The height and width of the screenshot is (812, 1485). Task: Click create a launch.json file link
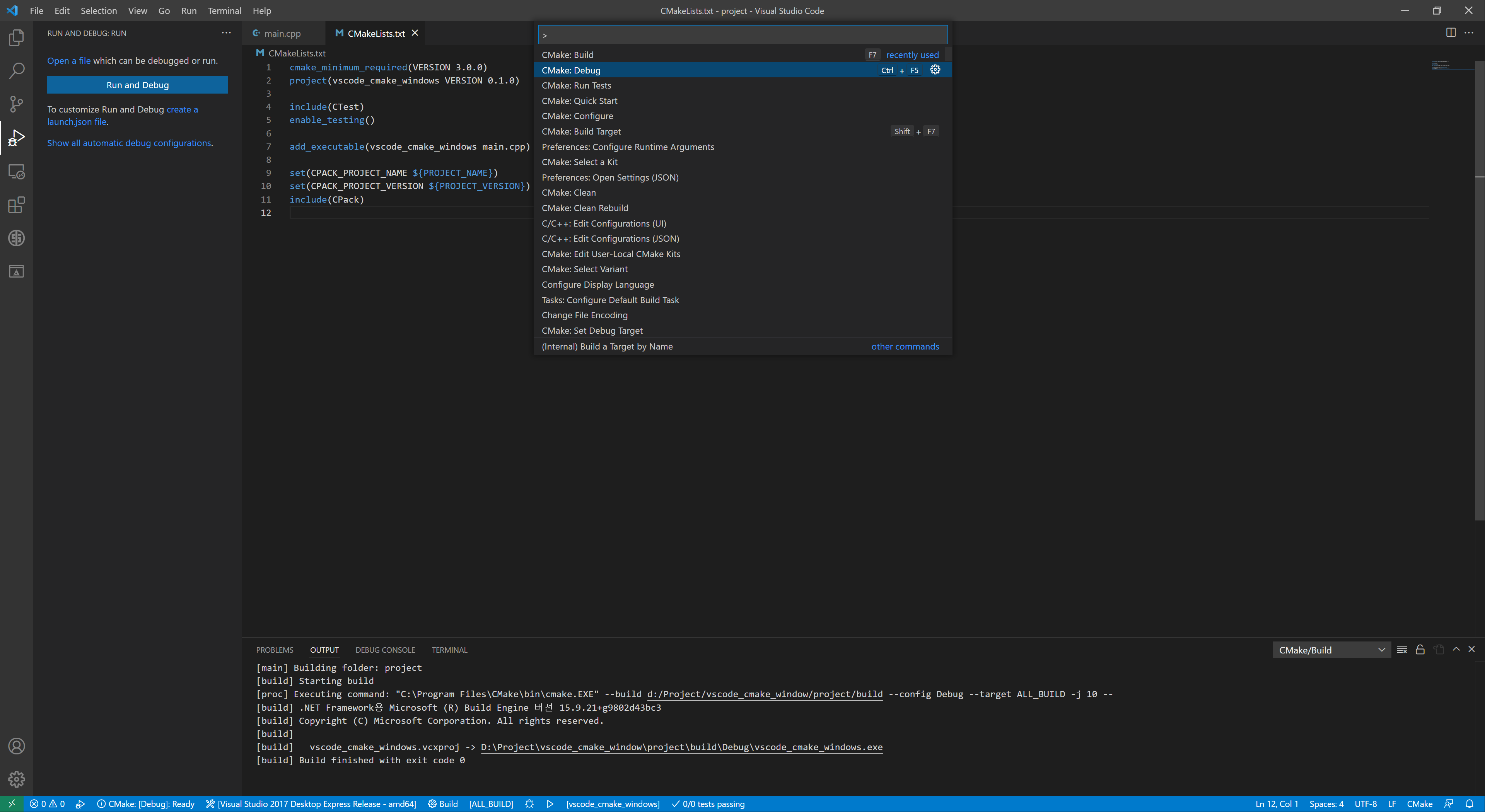[122, 115]
